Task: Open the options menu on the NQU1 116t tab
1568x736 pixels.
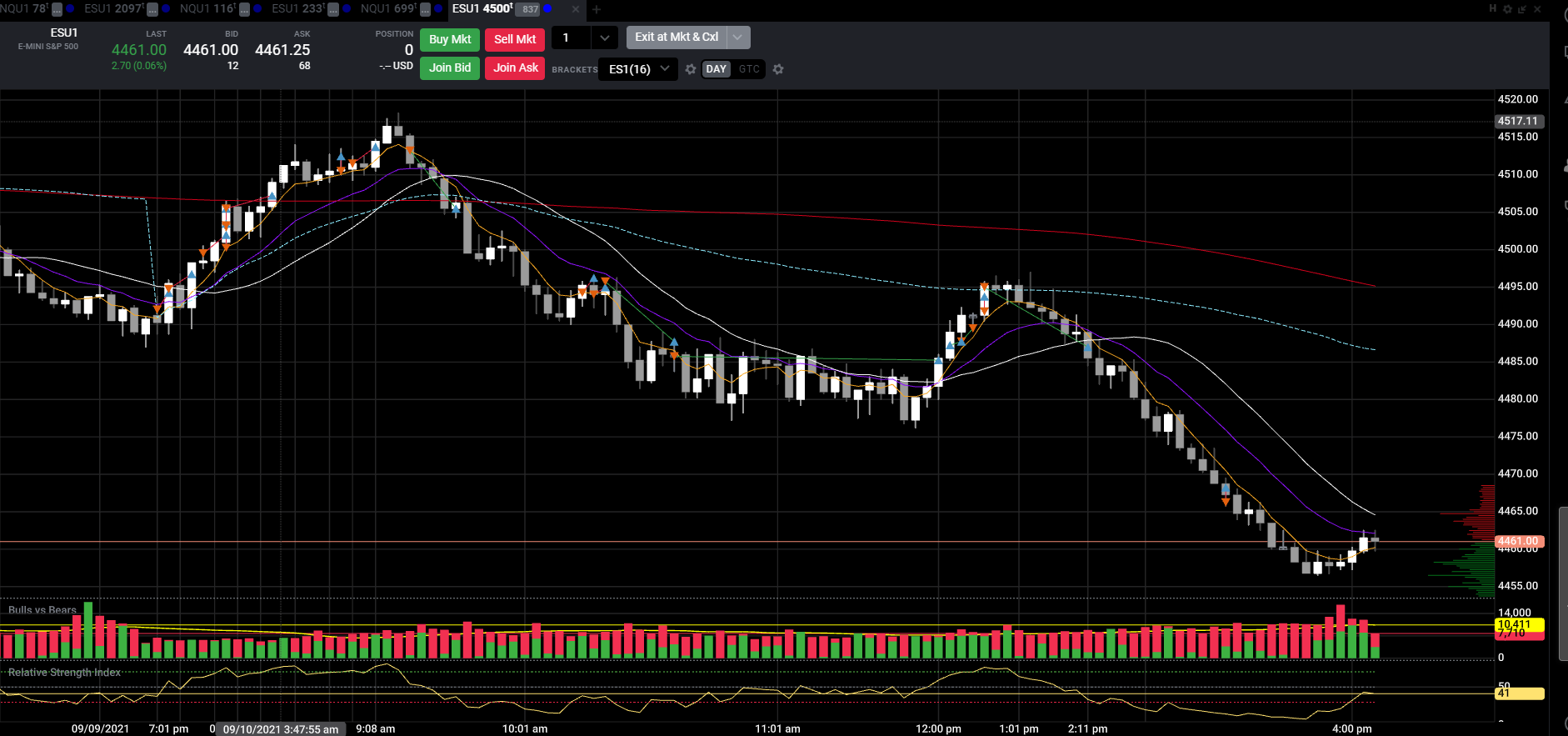Action: [x=244, y=9]
